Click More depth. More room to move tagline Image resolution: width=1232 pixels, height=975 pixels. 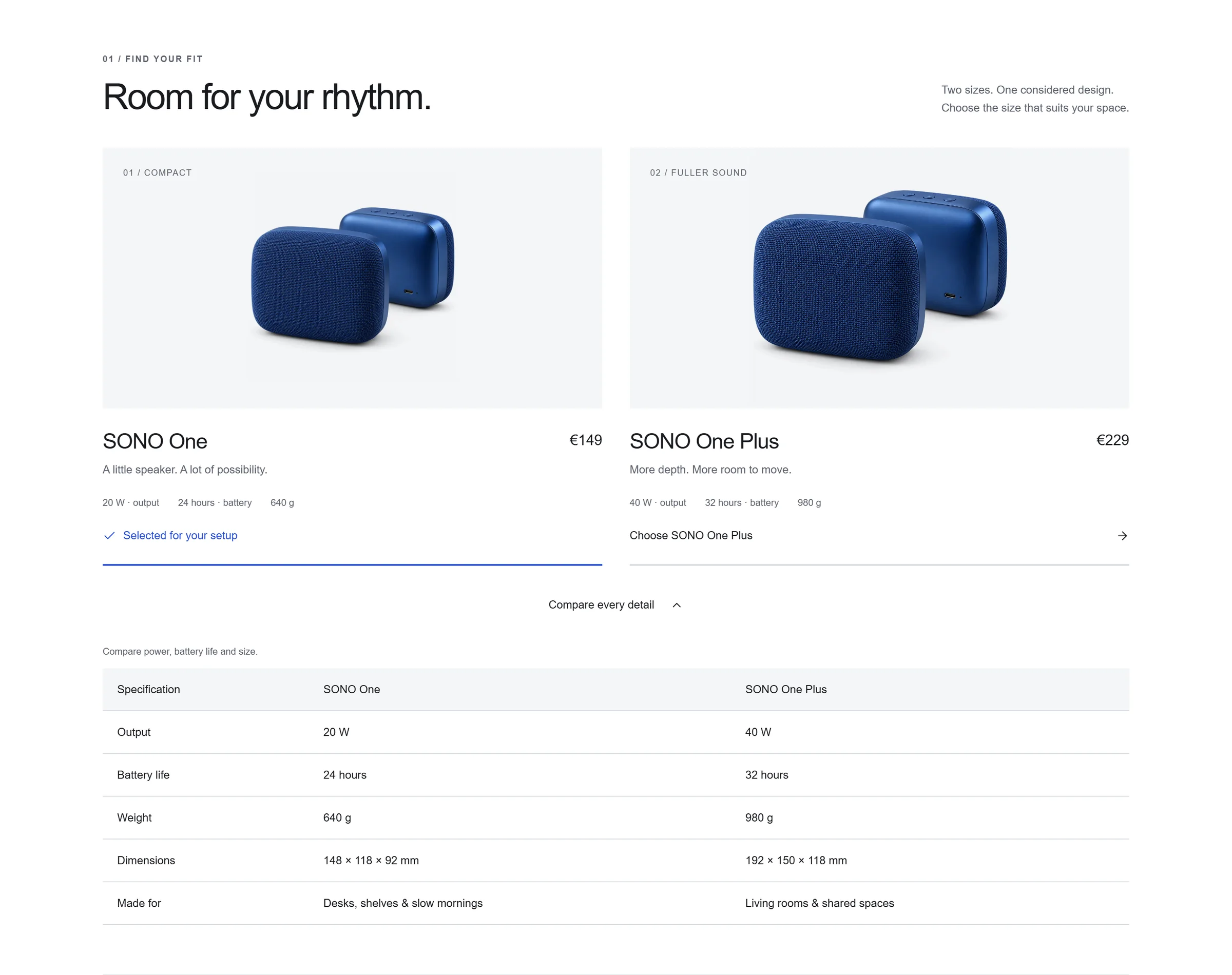(710, 469)
